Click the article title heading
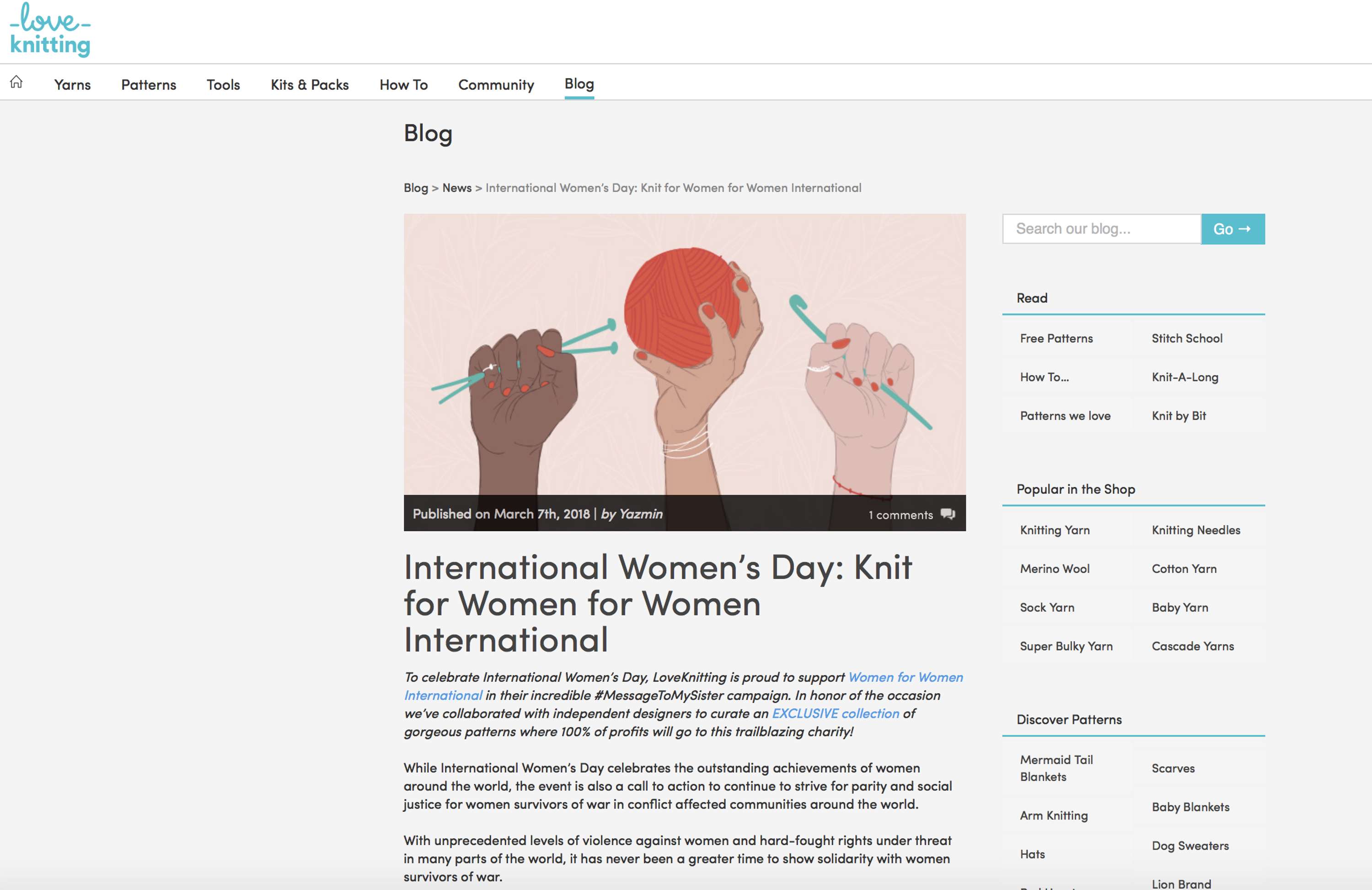The image size is (1372, 890). [658, 604]
